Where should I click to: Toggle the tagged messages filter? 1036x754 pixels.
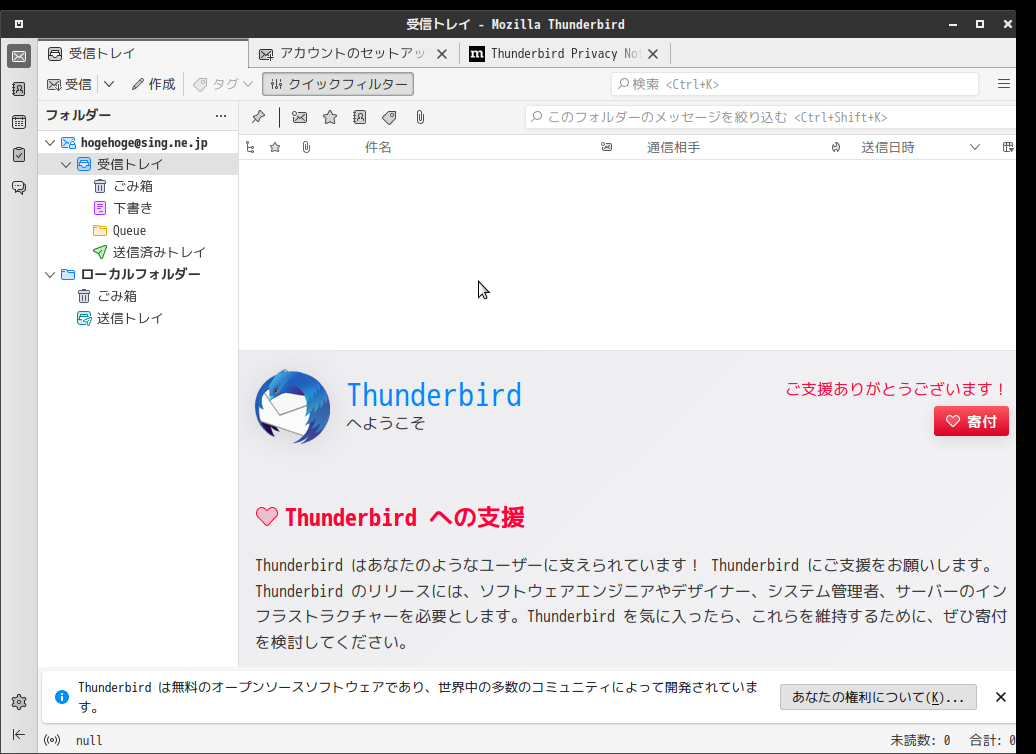389,118
